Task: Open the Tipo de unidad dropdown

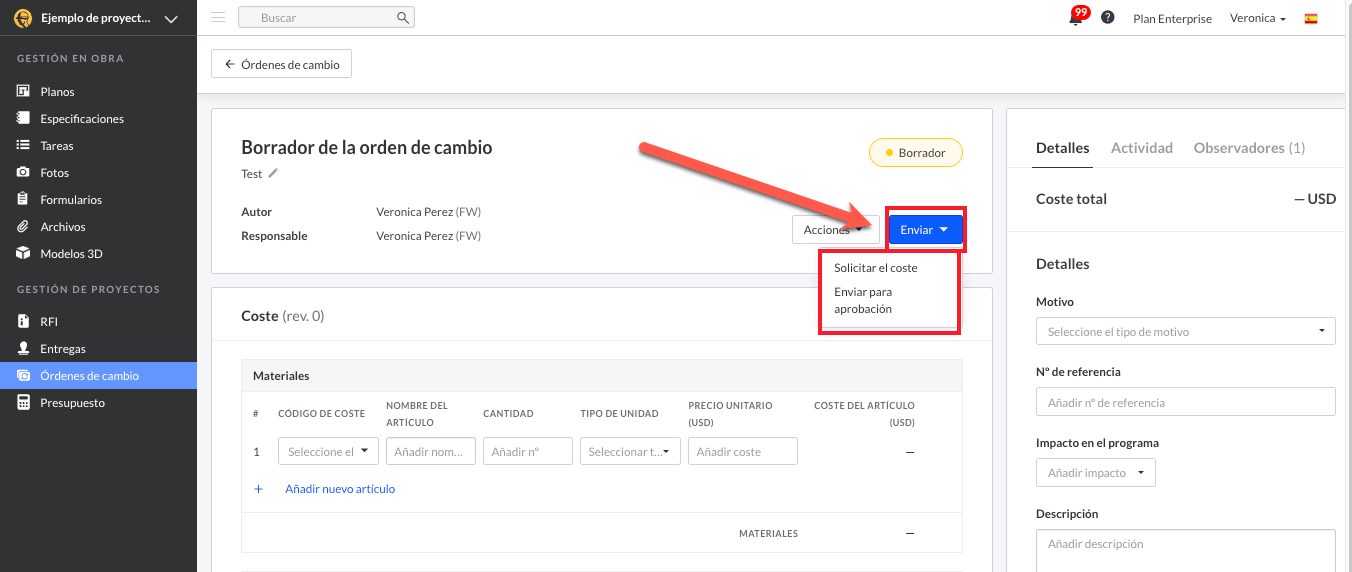Action: pyautogui.click(x=630, y=452)
